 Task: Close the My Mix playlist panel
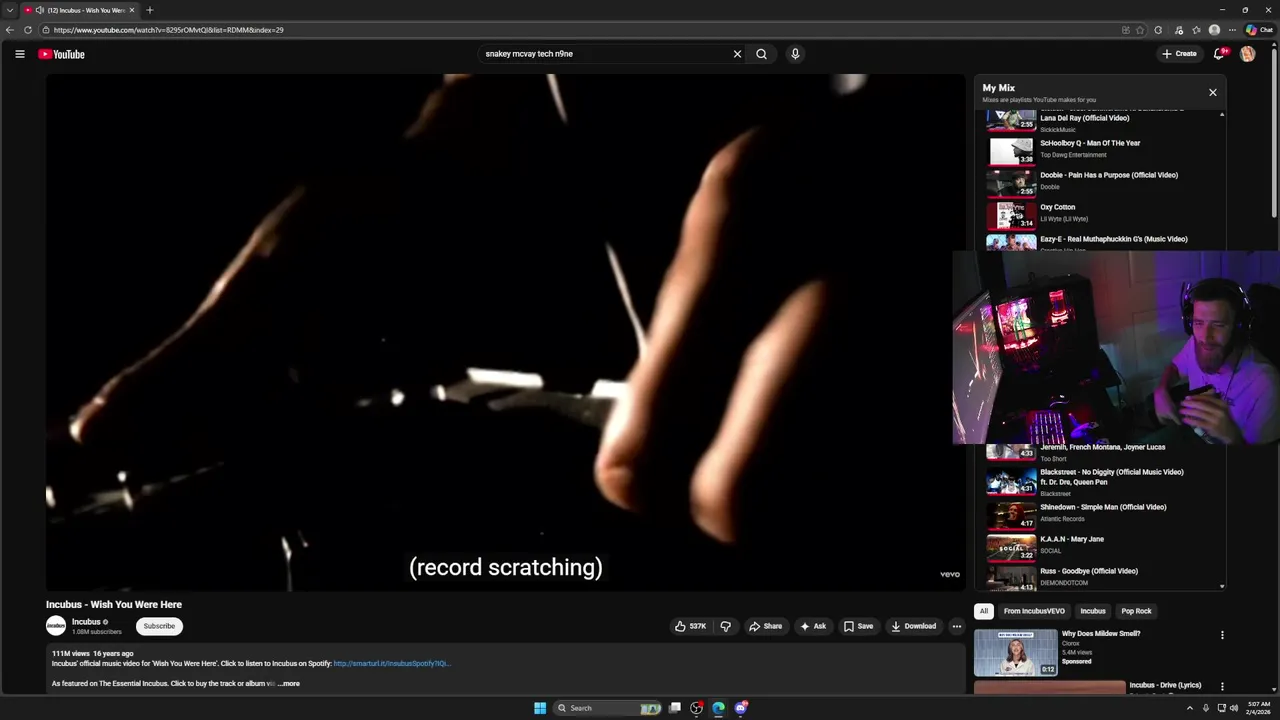[x=1213, y=92]
